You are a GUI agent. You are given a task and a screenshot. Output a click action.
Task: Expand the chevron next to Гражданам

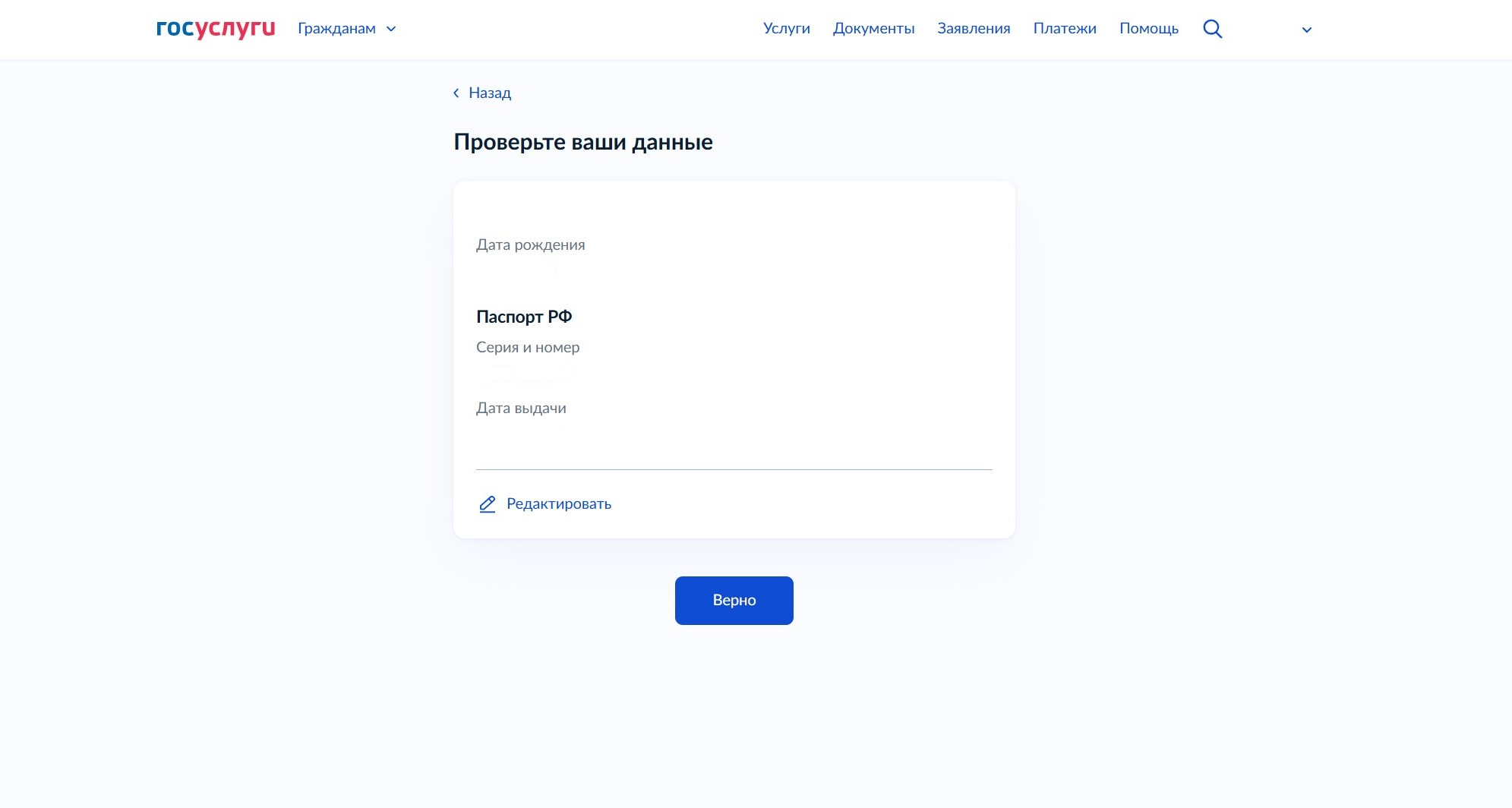(x=392, y=30)
